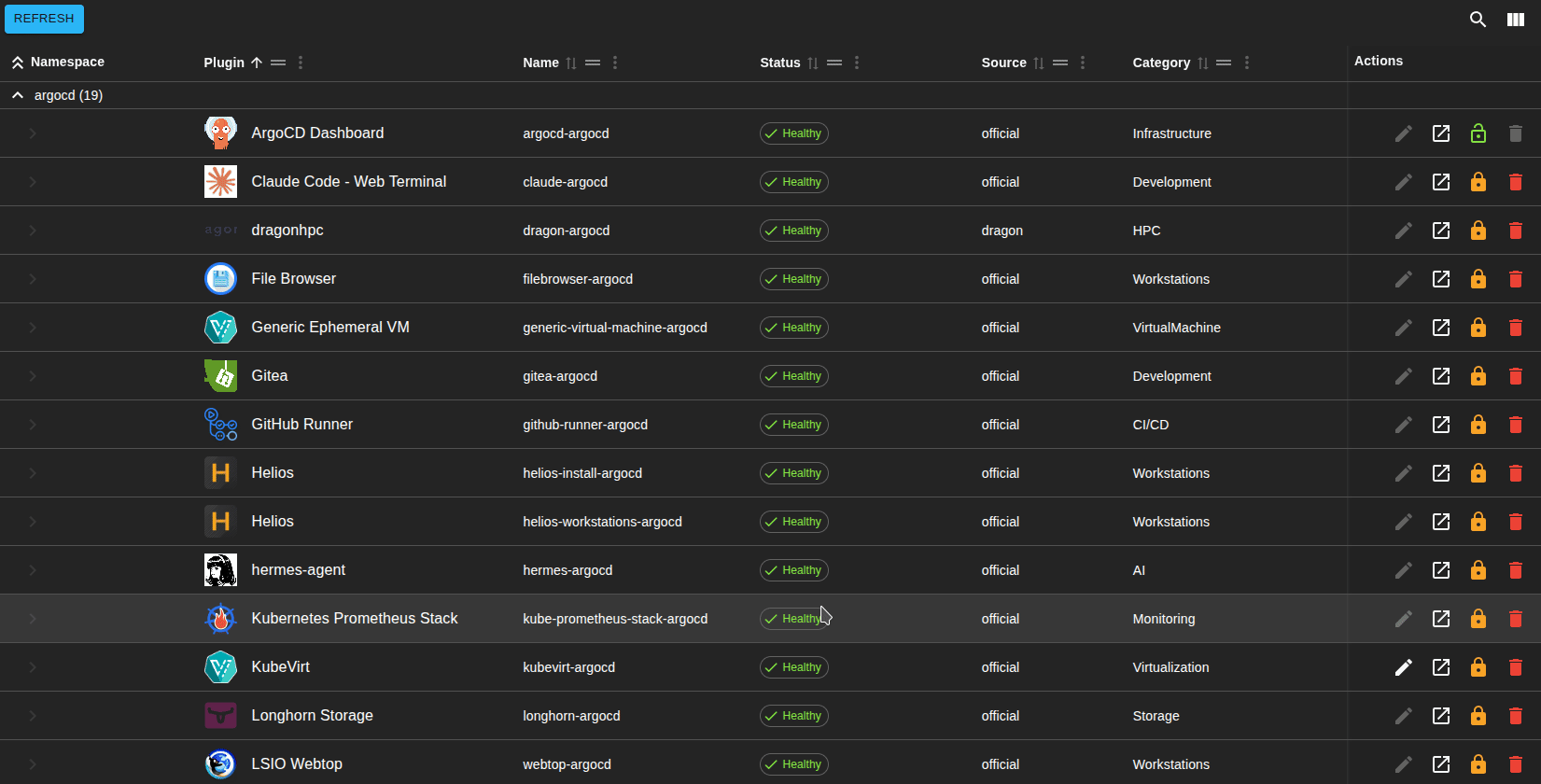Open the table search icon
Viewport: 1541px width, 784px height.
[1478, 20]
